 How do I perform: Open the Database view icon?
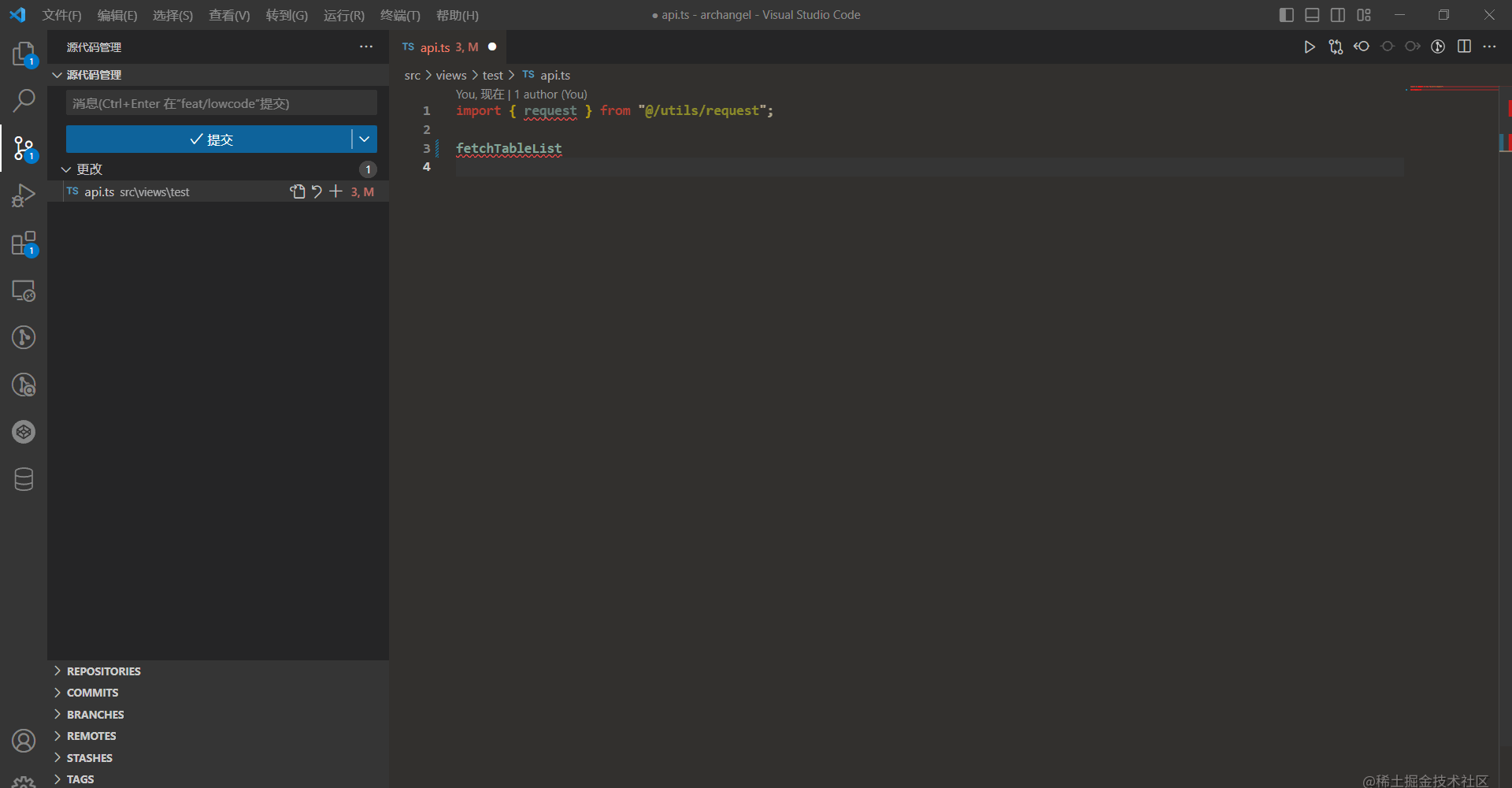[24, 479]
